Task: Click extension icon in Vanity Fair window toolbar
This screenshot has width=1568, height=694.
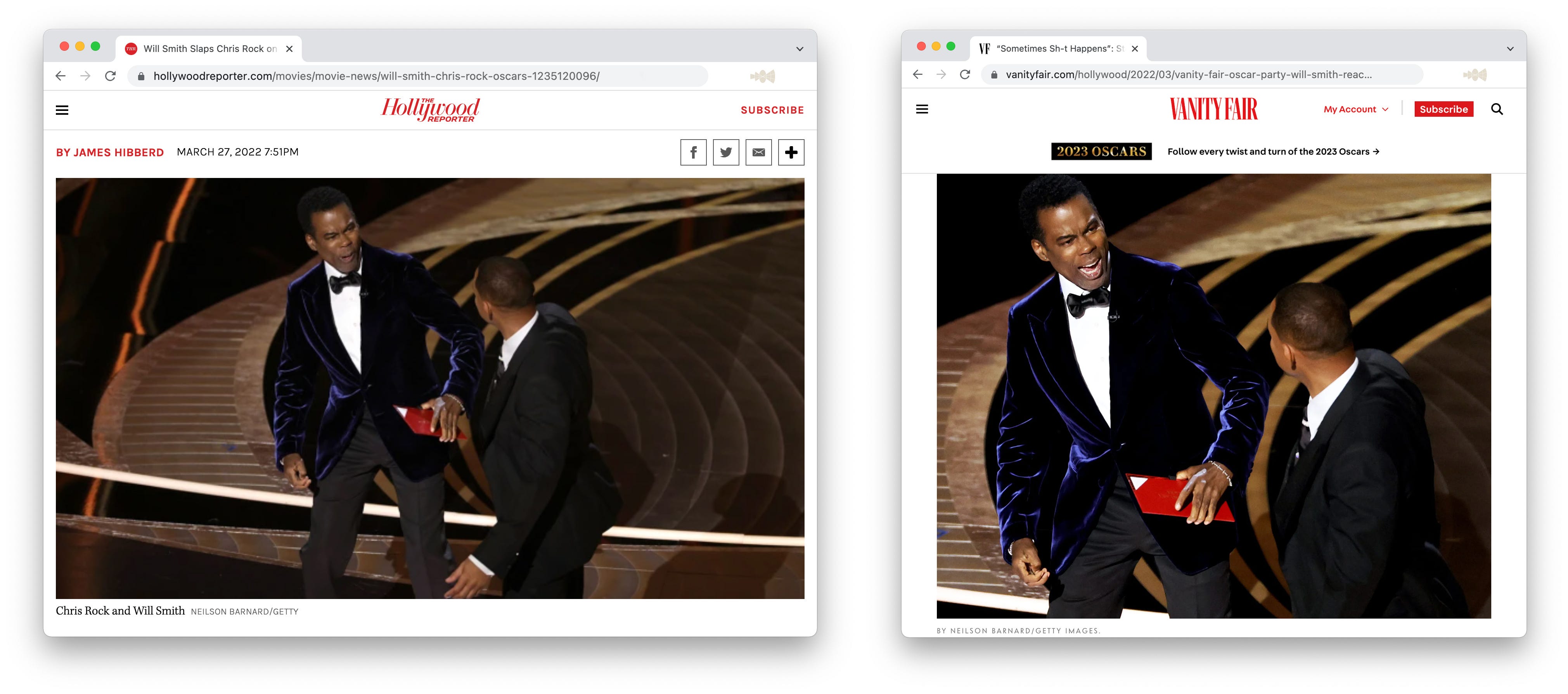Action: click(1474, 74)
